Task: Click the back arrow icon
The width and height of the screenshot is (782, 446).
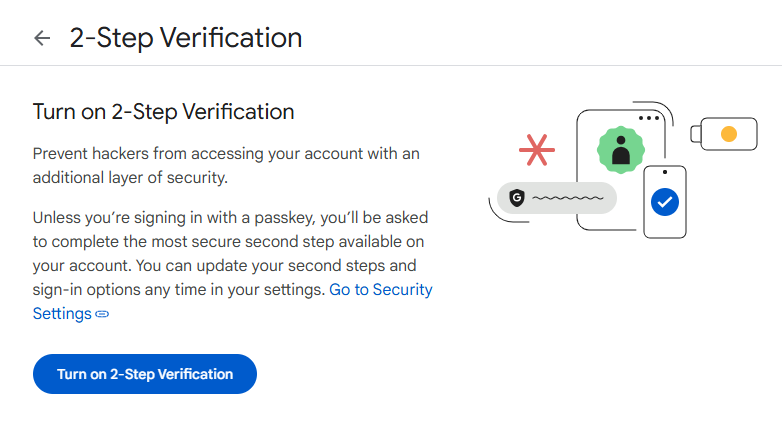Action: pos(41,38)
